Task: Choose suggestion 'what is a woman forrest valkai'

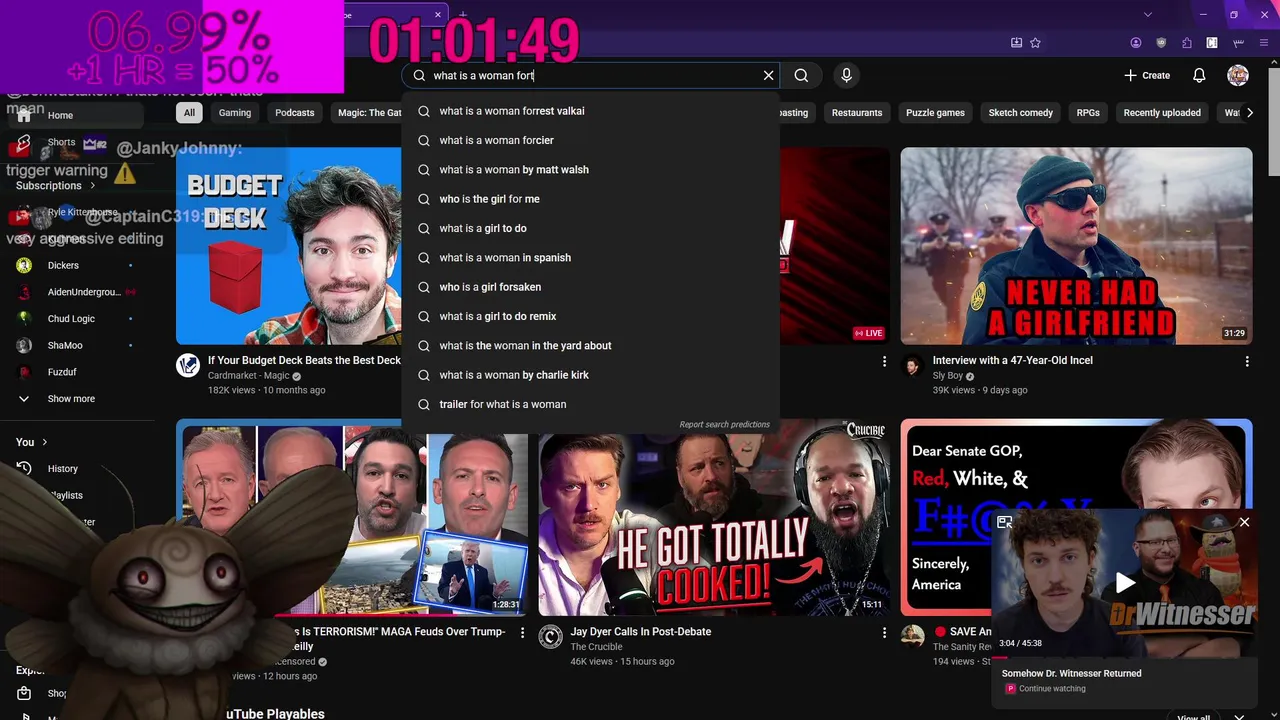Action: tap(590, 111)
